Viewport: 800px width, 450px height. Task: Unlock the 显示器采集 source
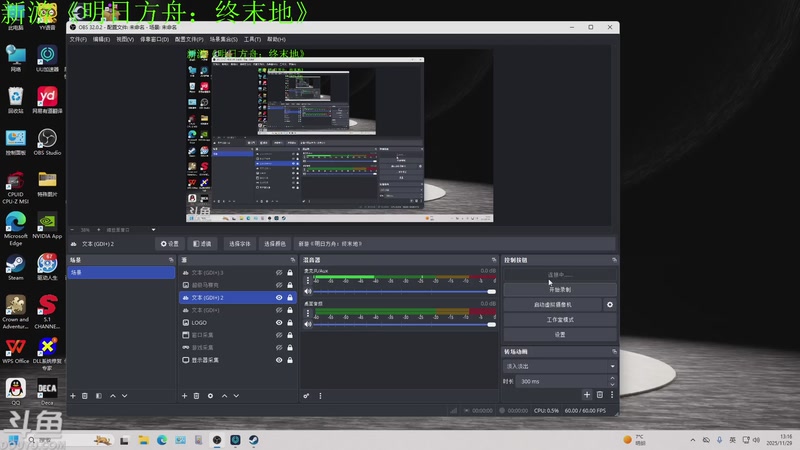[290, 360]
